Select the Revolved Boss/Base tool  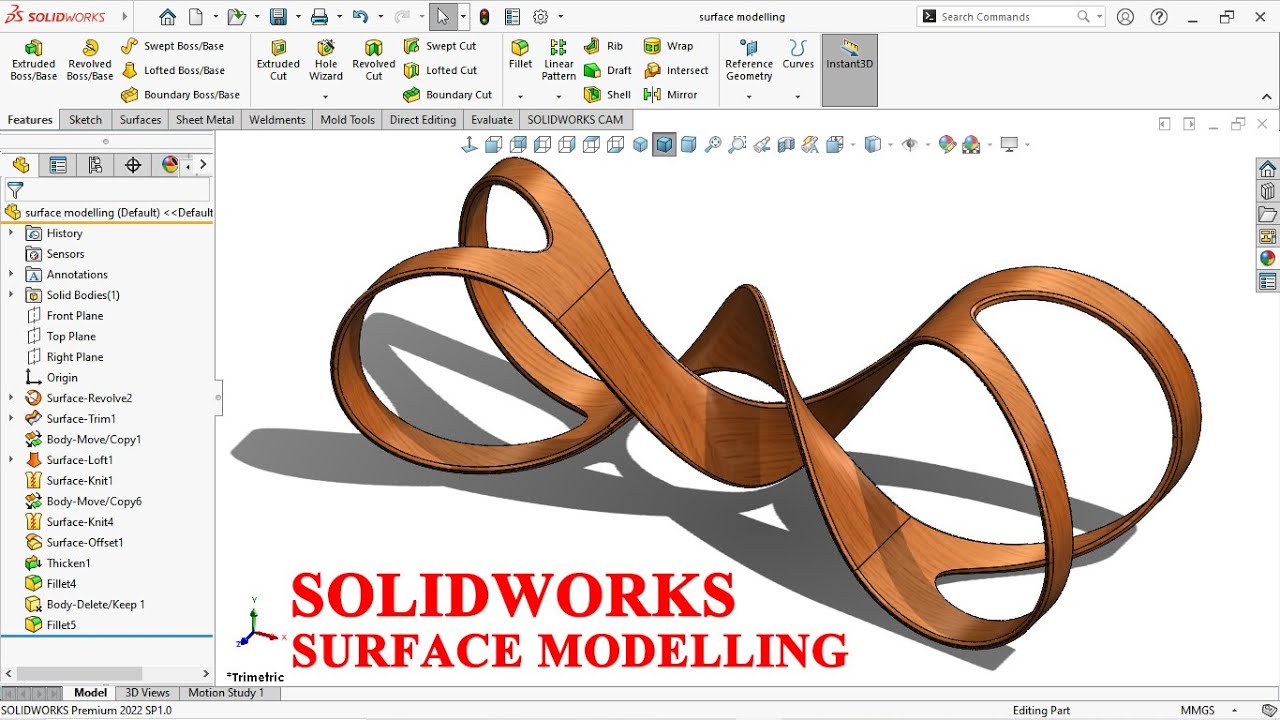[x=90, y=60]
